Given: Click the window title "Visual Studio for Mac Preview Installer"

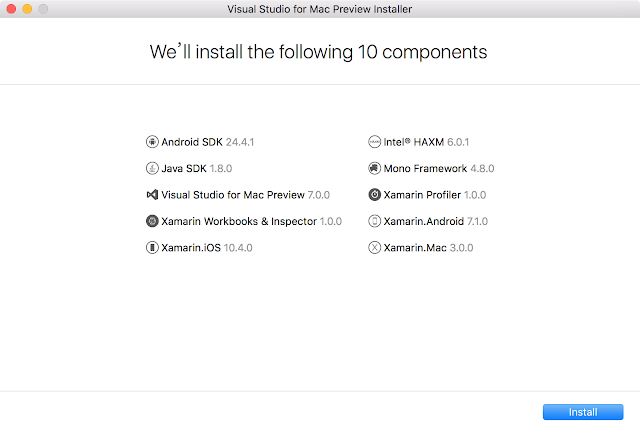Looking at the screenshot, I should [320, 9].
